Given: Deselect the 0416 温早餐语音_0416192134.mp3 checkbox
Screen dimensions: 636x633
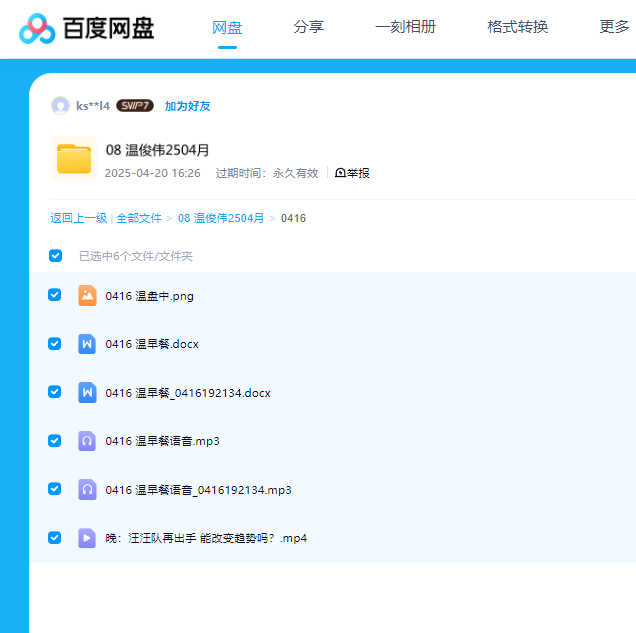Looking at the screenshot, I should (x=55, y=489).
